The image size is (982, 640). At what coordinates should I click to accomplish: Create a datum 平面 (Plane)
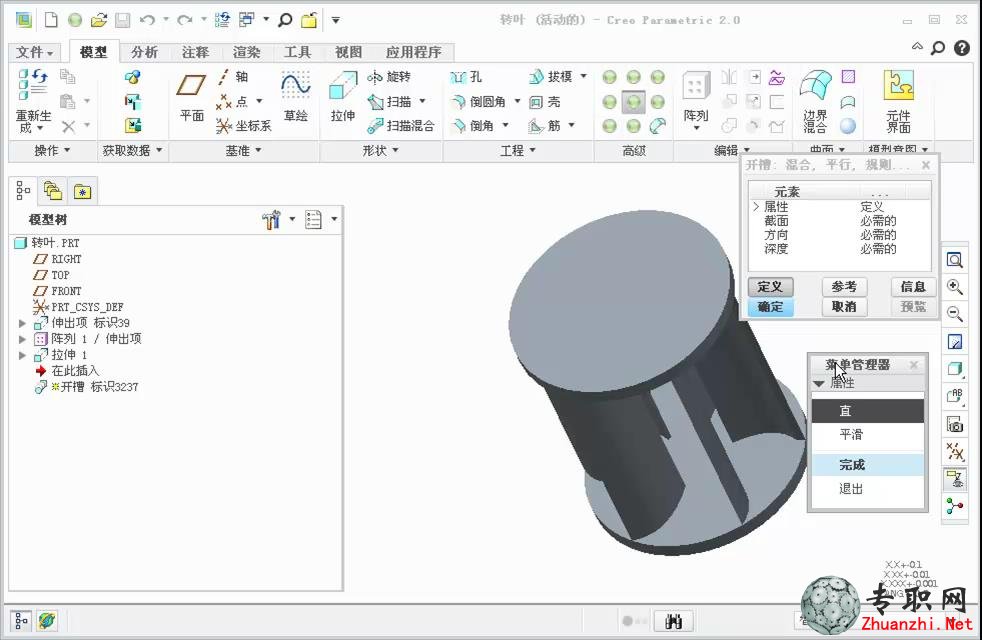pos(192,97)
